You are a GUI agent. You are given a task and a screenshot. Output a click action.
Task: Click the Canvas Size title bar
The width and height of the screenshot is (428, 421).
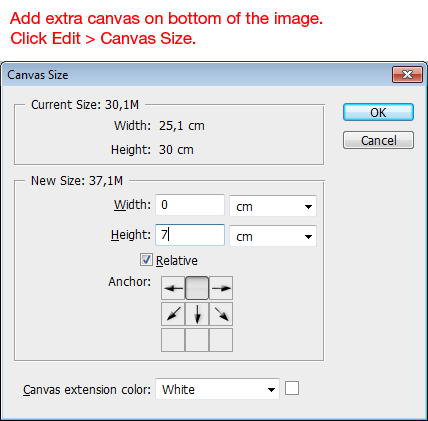tap(197, 75)
